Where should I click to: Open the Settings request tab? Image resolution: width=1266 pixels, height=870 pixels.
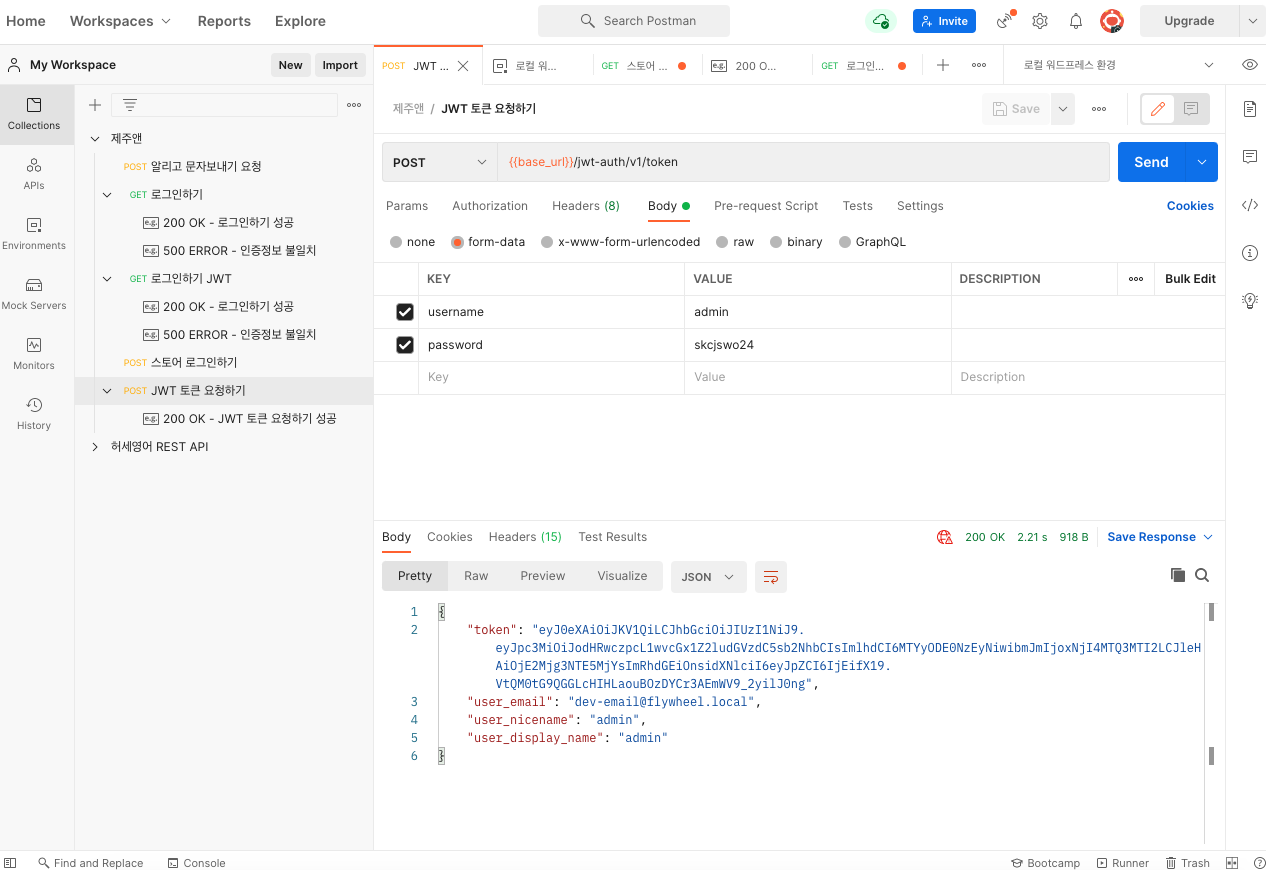(920, 206)
